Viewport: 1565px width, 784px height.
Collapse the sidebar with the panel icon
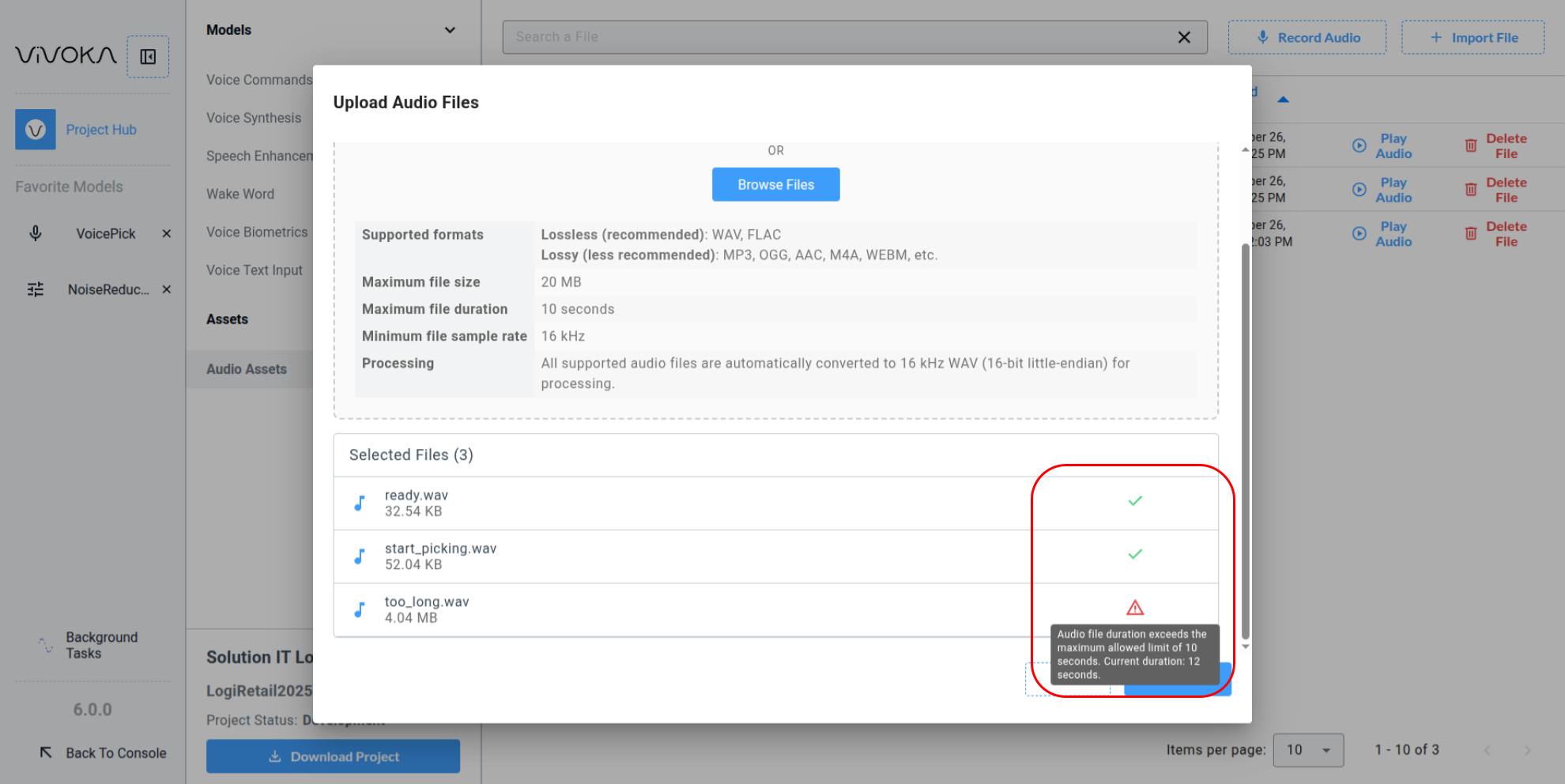click(148, 57)
